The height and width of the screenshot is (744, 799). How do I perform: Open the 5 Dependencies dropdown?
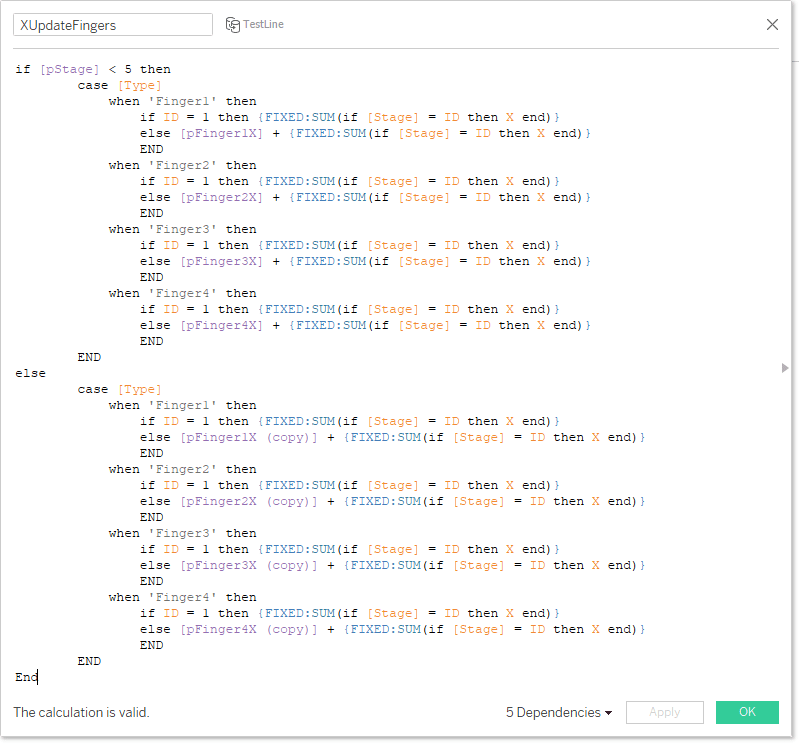(559, 712)
